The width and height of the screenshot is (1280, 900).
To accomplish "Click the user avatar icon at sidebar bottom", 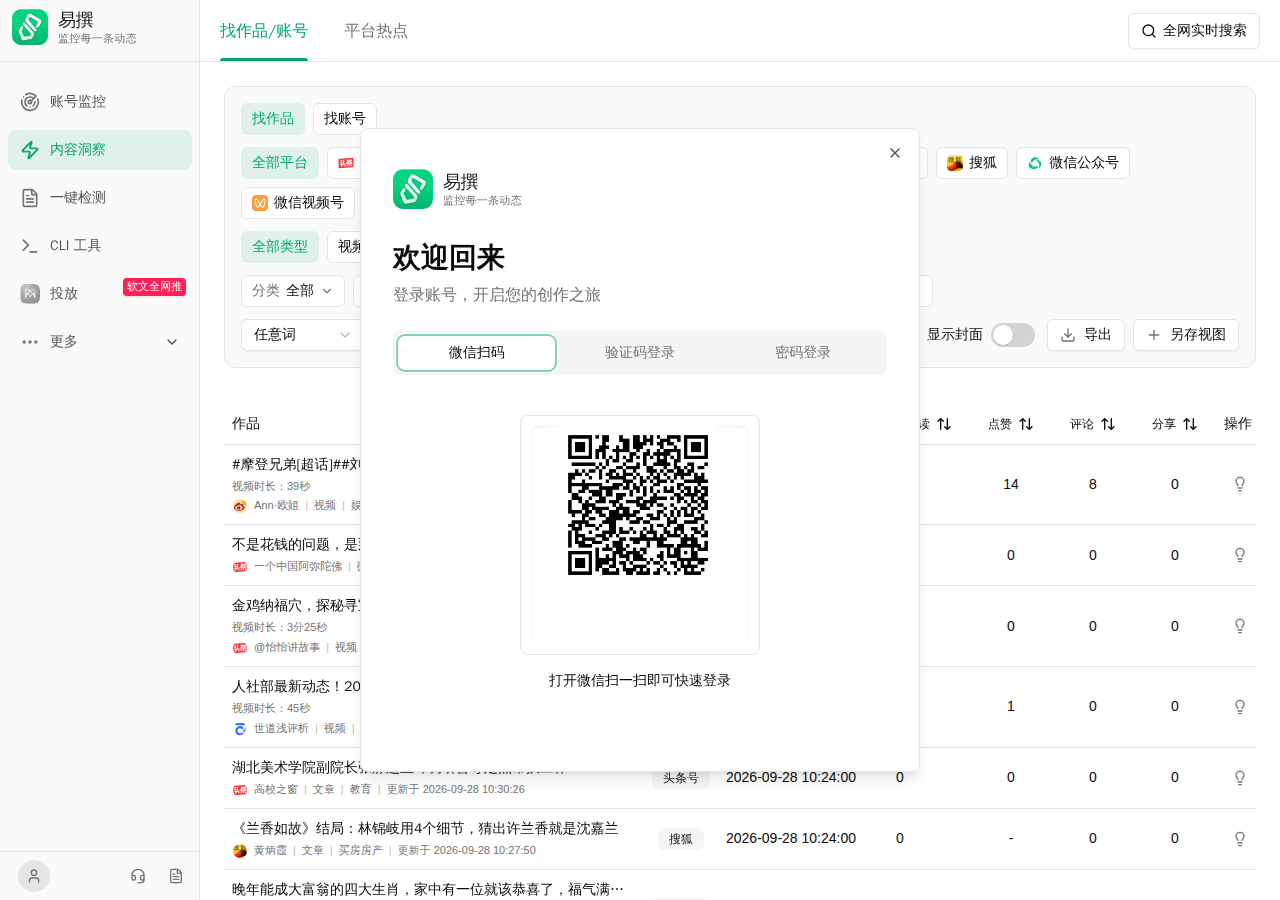I will (34, 876).
